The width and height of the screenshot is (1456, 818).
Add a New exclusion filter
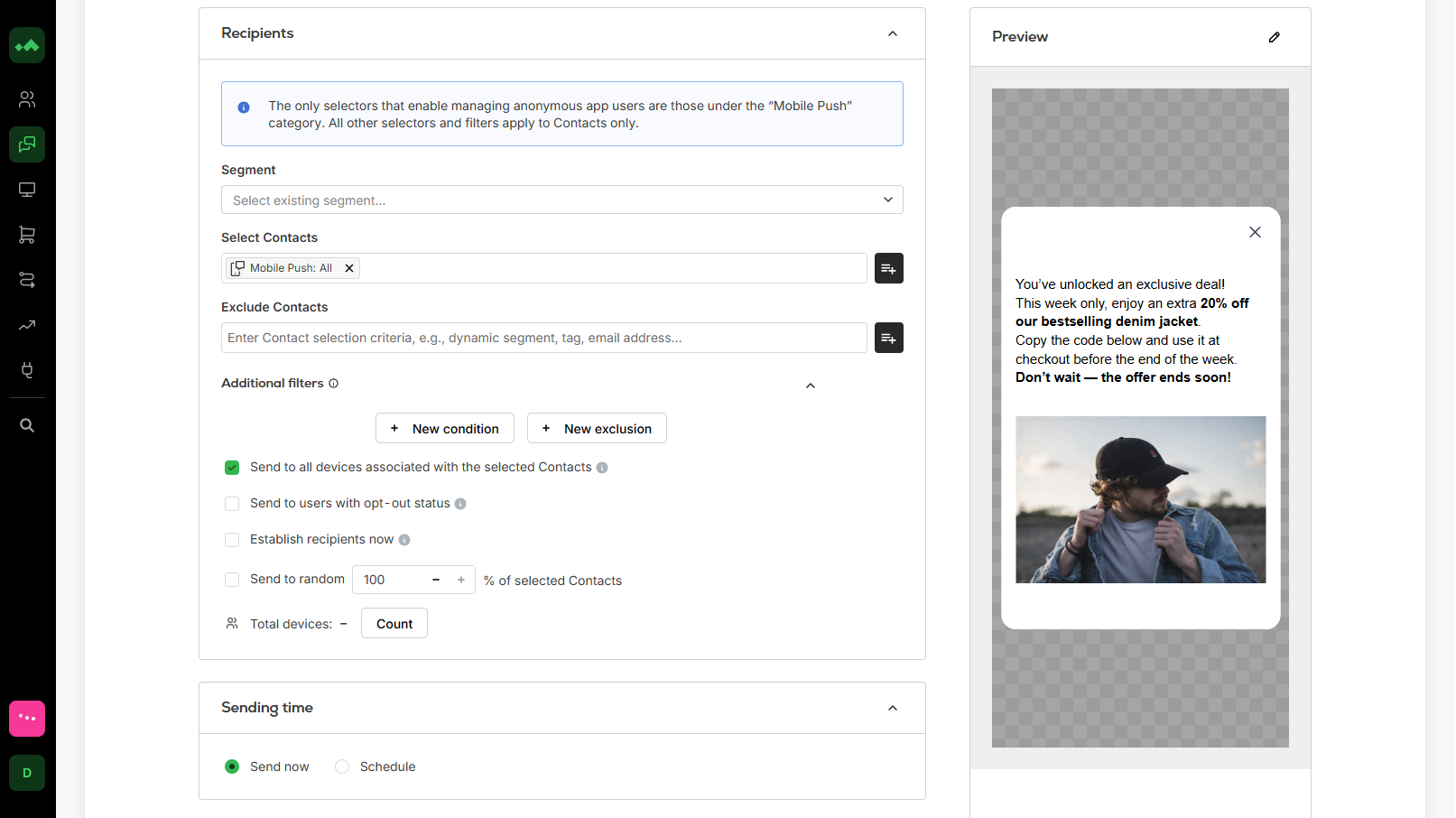pos(597,428)
